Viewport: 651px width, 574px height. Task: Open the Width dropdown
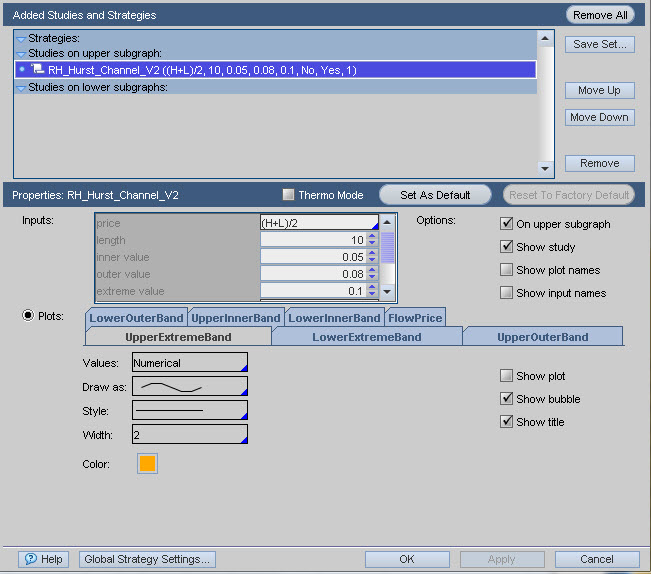coord(190,434)
